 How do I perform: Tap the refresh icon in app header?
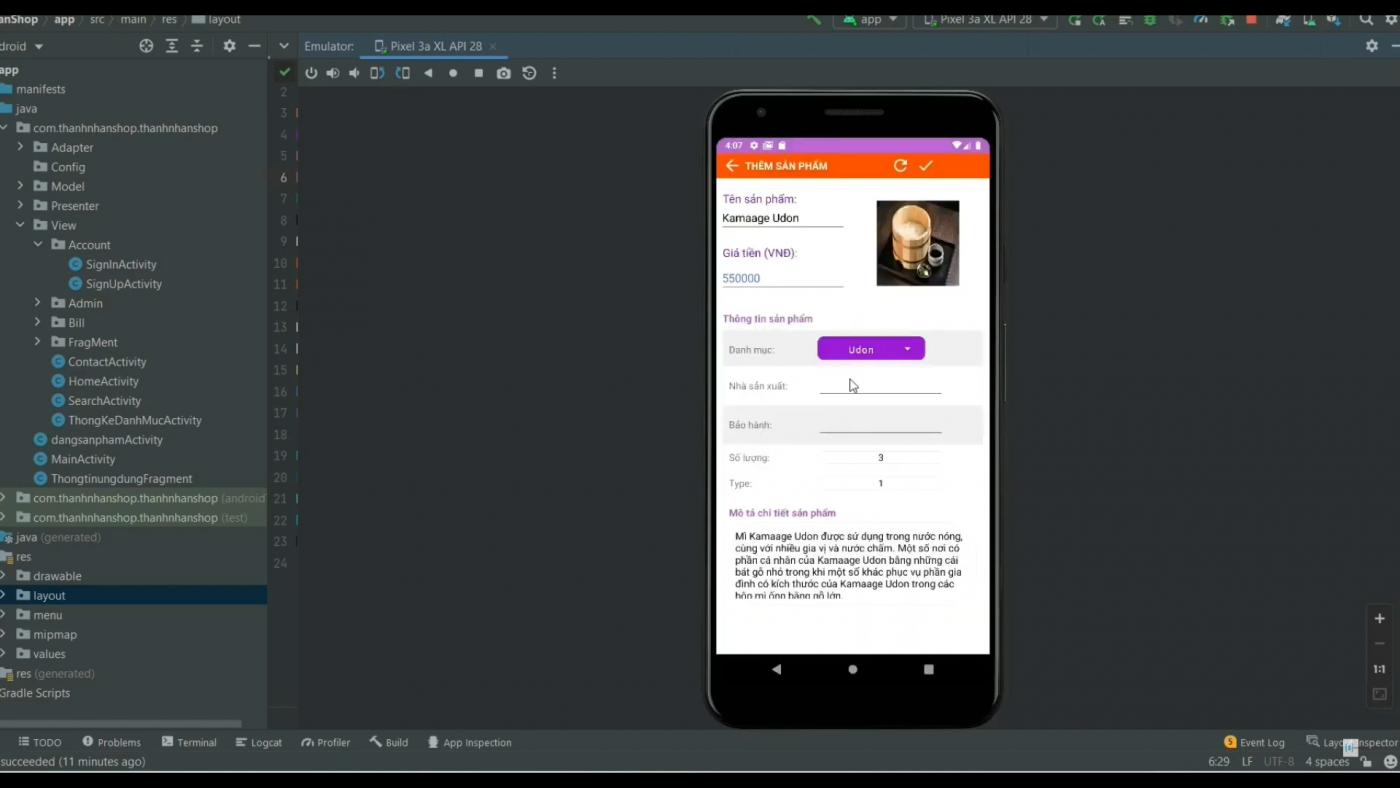tap(900, 166)
